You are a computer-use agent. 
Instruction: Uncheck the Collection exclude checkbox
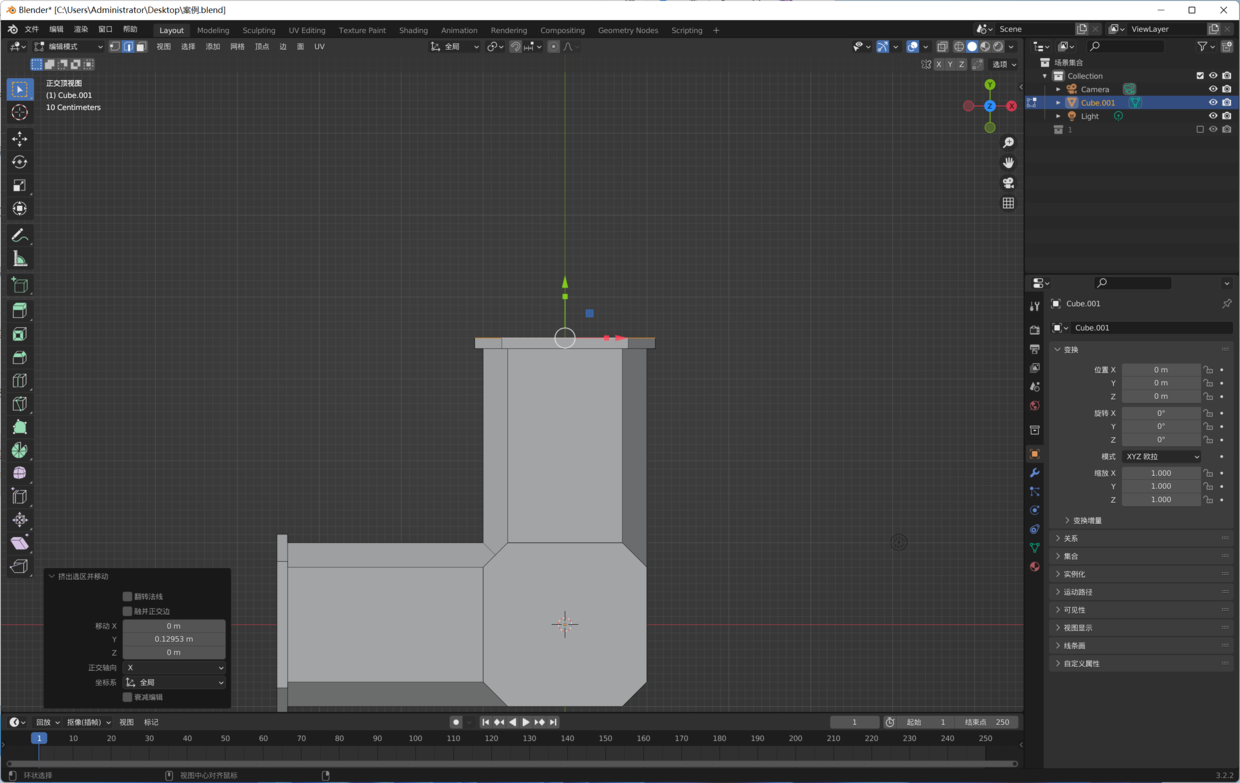1200,76
